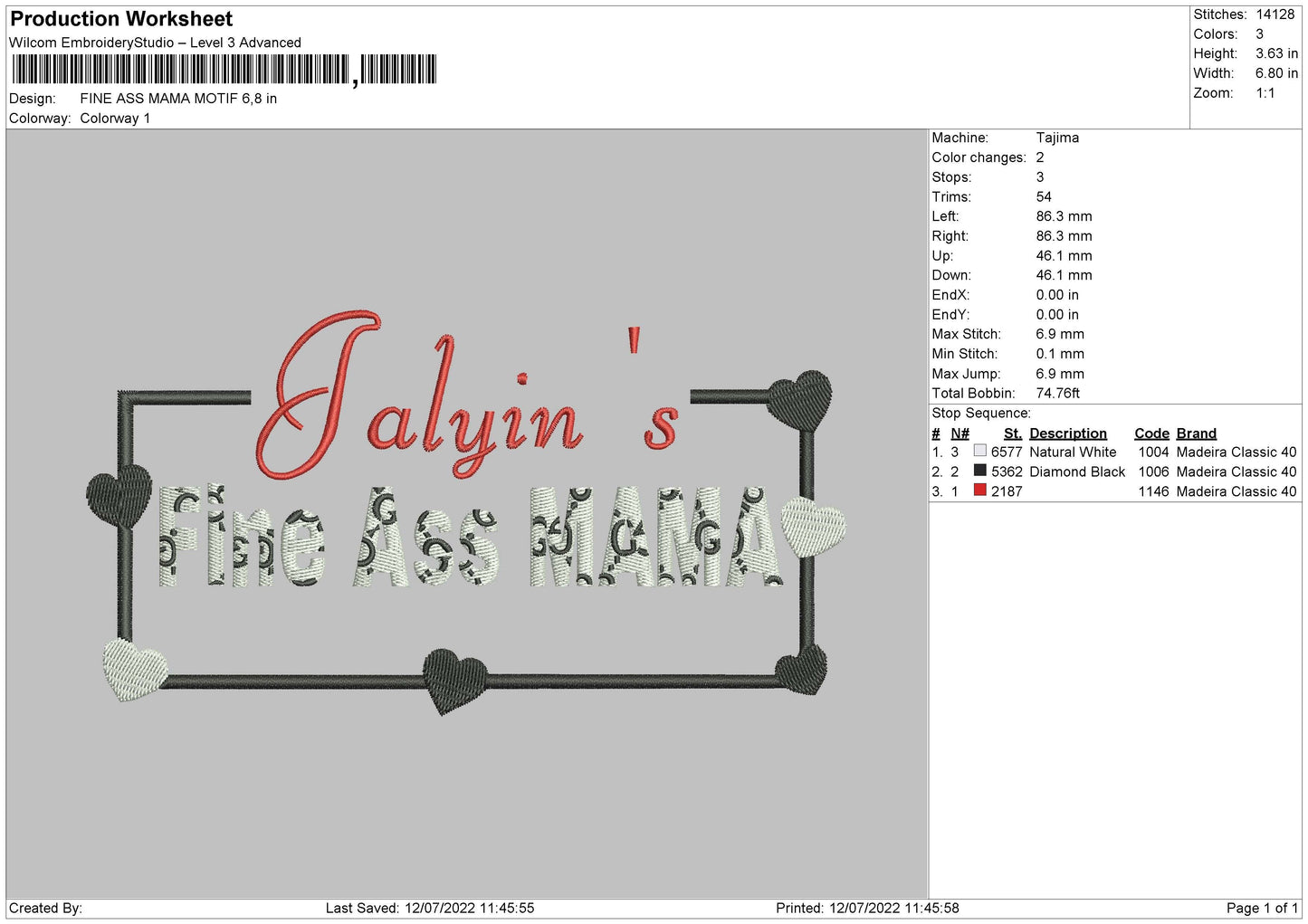This screenshot has height=924, width=1308.
Task: Click 'Madeira Classic 40' in row 3
Action: 1236,492
